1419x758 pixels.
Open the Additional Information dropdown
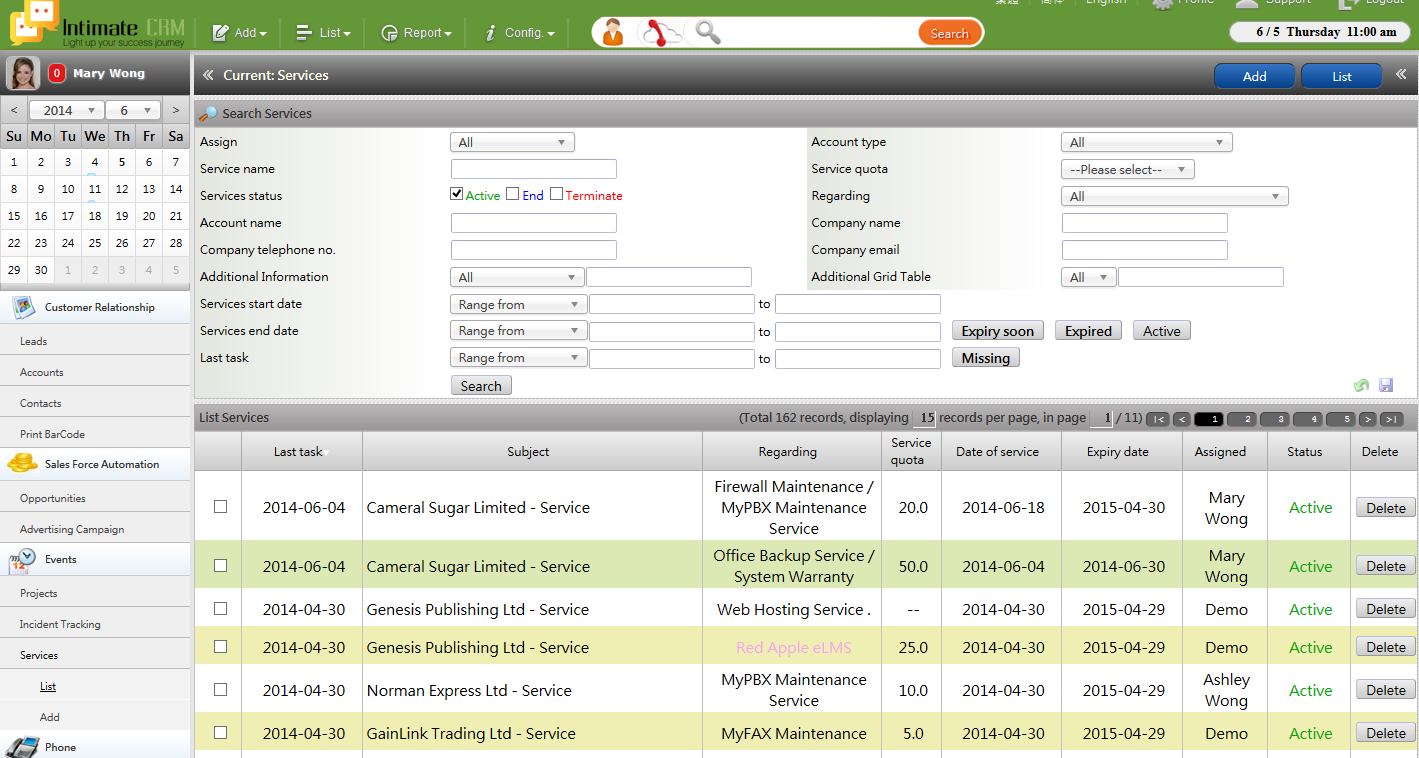pyautogui.click(x=517, y=277)
